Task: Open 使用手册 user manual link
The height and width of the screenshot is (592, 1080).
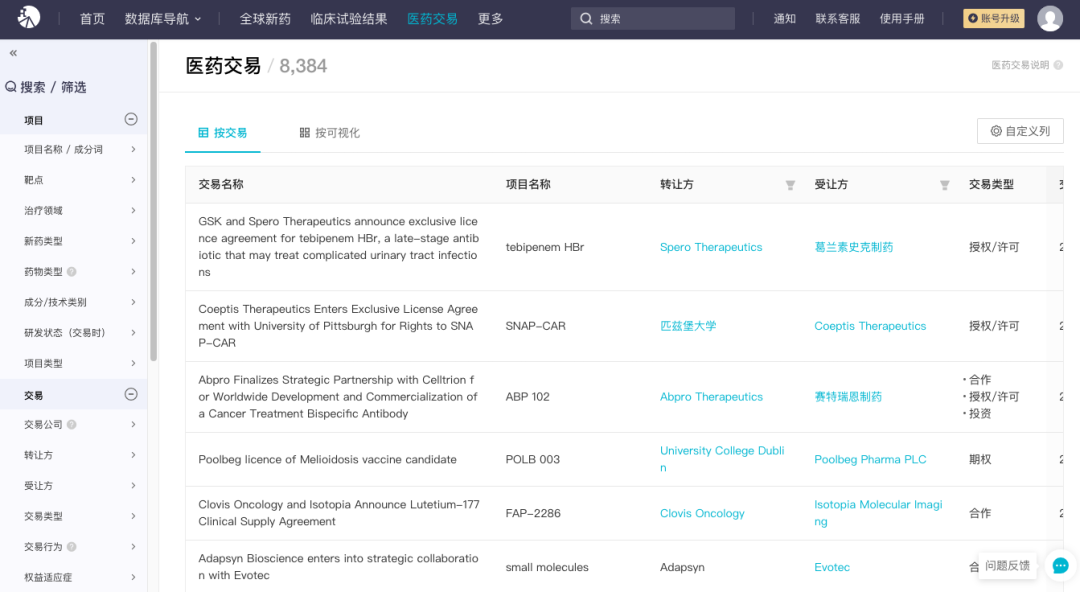Action: [x=902, y=19]
